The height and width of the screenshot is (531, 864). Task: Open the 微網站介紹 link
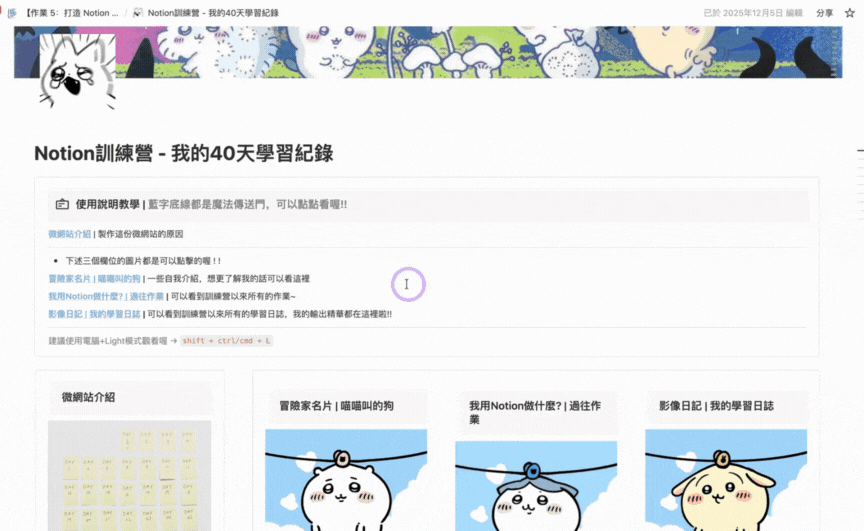69,234
